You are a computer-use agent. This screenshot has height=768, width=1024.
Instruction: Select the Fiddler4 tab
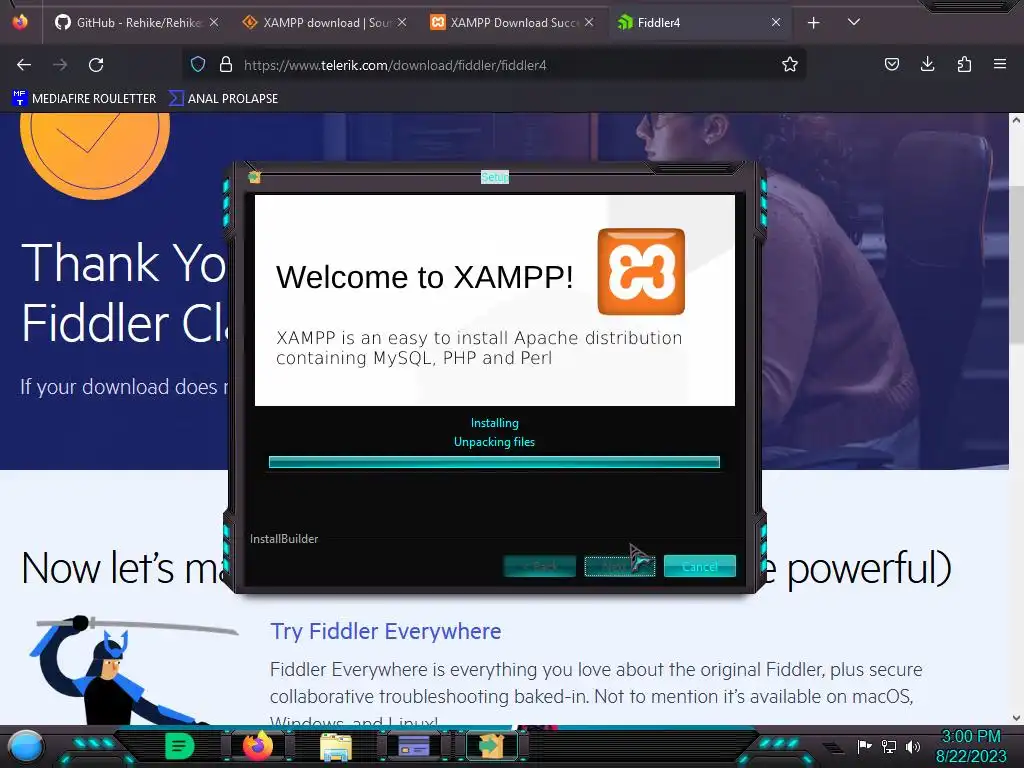pos(698,22)
